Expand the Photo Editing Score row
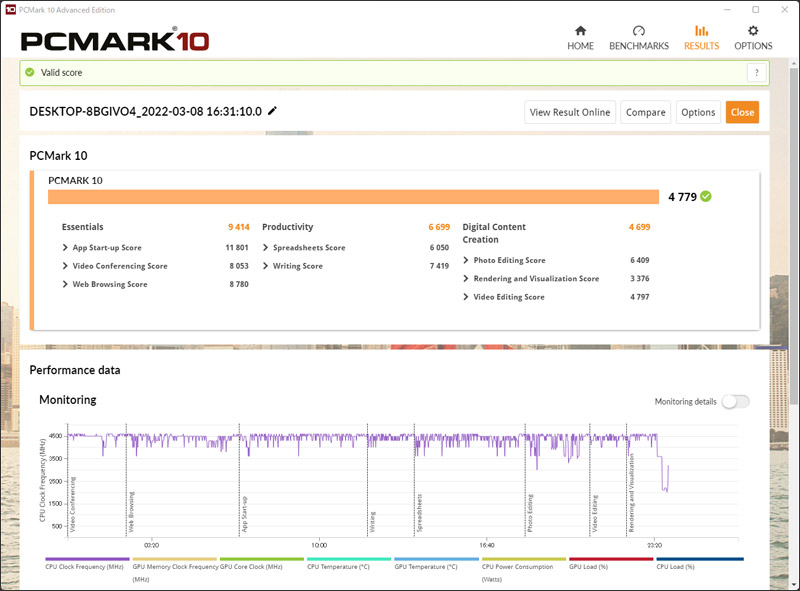The width and height of the screenshot is (800, 591). point(466,260)
